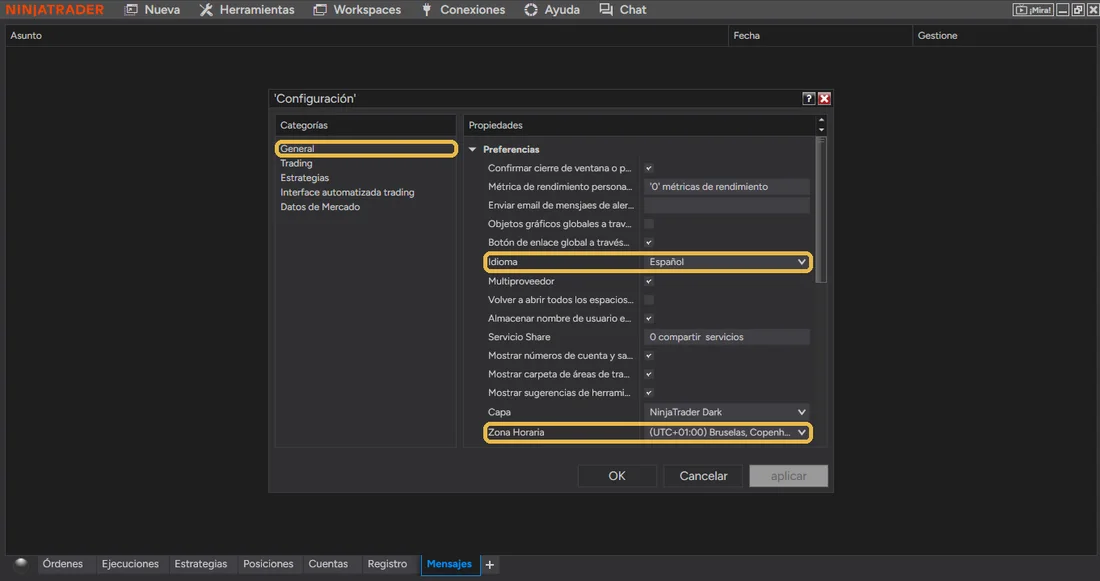
Task: Click the Enviar email de mensajes field
Action: click(x=727, y=206)
